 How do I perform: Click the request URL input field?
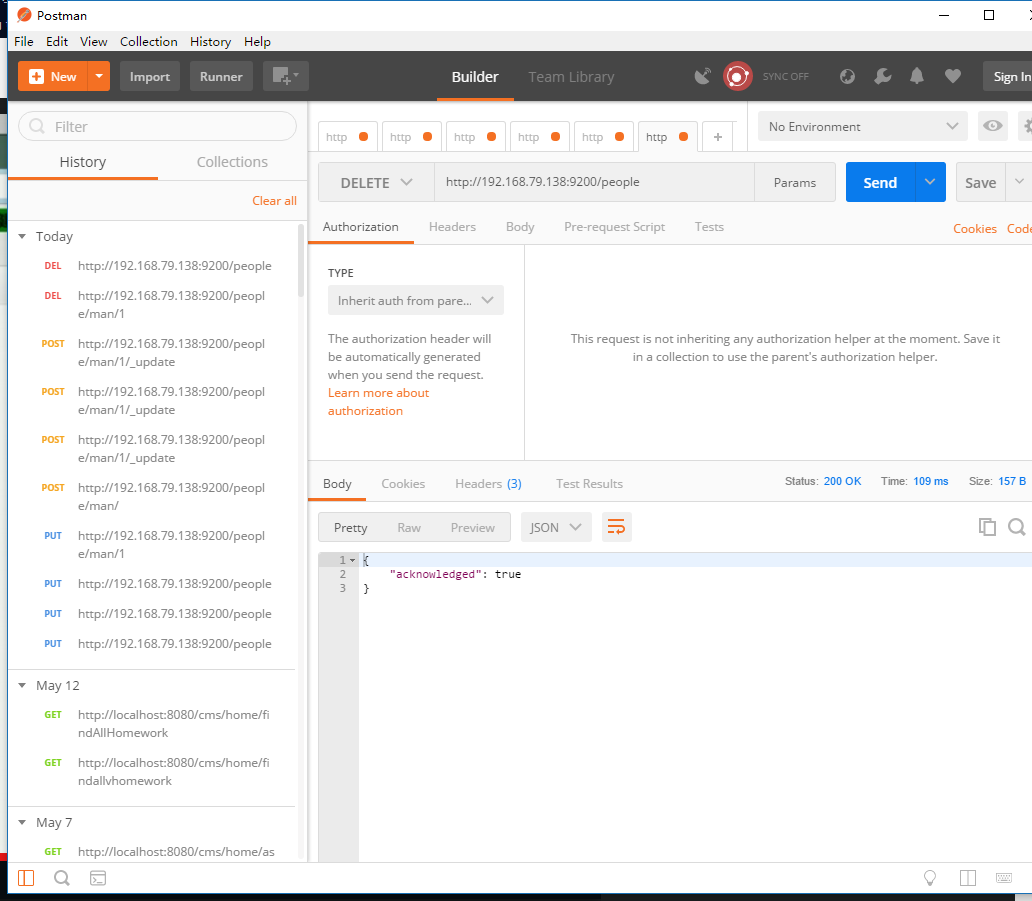point(594,183)
